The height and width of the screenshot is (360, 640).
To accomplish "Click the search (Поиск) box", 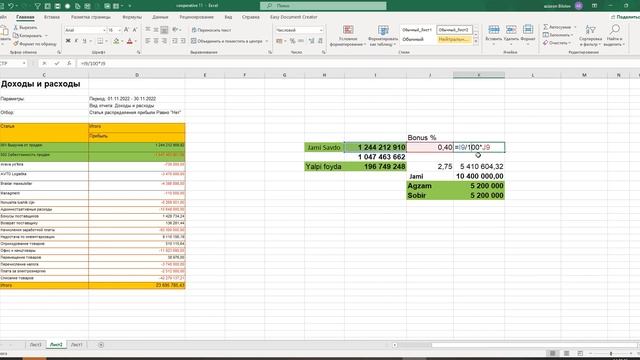I will [x=323, y=6].
